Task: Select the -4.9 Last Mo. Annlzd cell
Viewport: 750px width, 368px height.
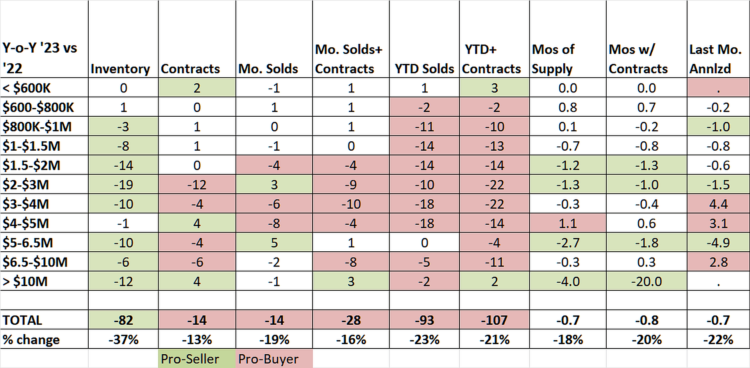Action: point(717,242)
